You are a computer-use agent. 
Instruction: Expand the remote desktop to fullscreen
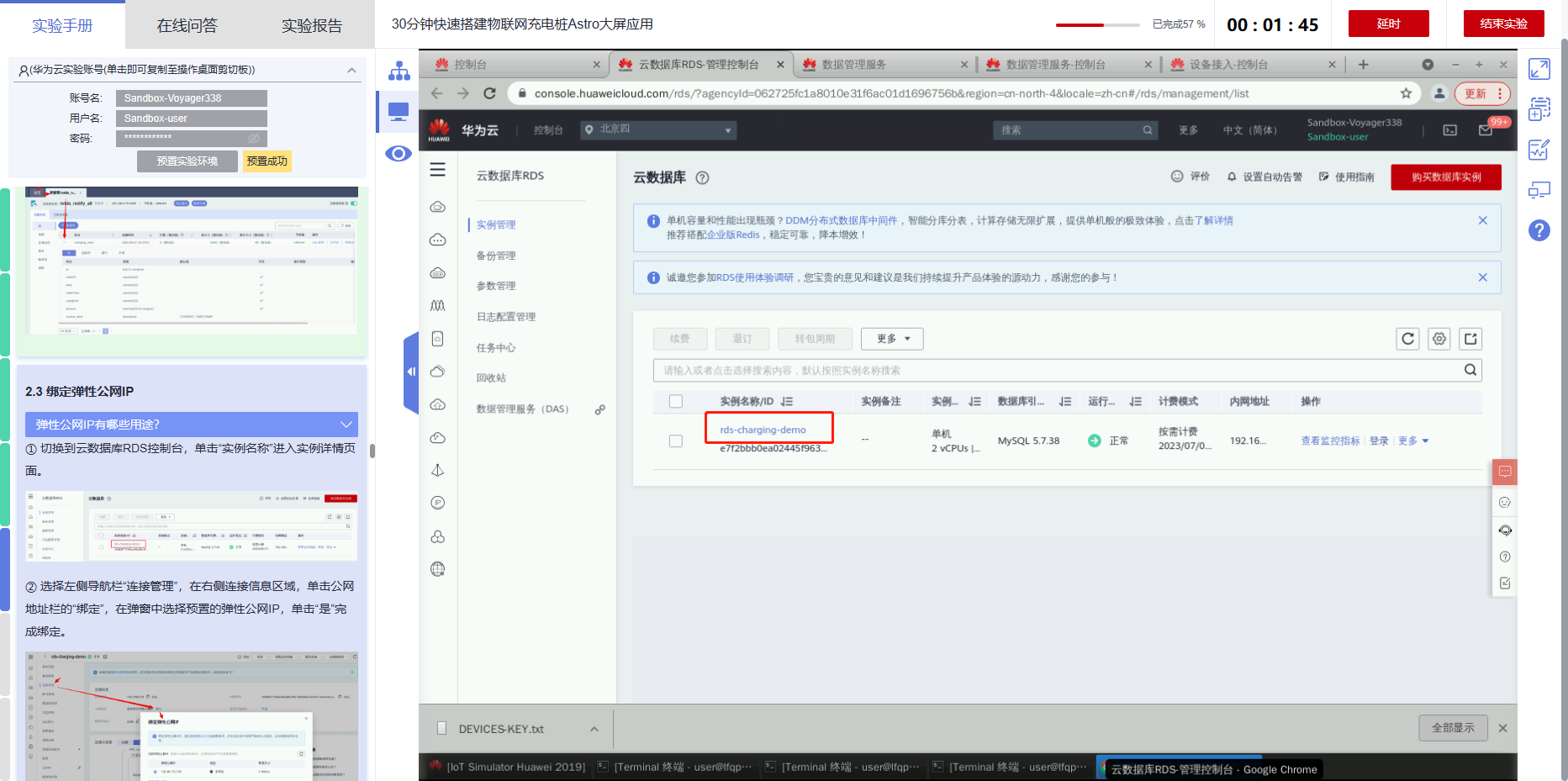pos(1539,69)
